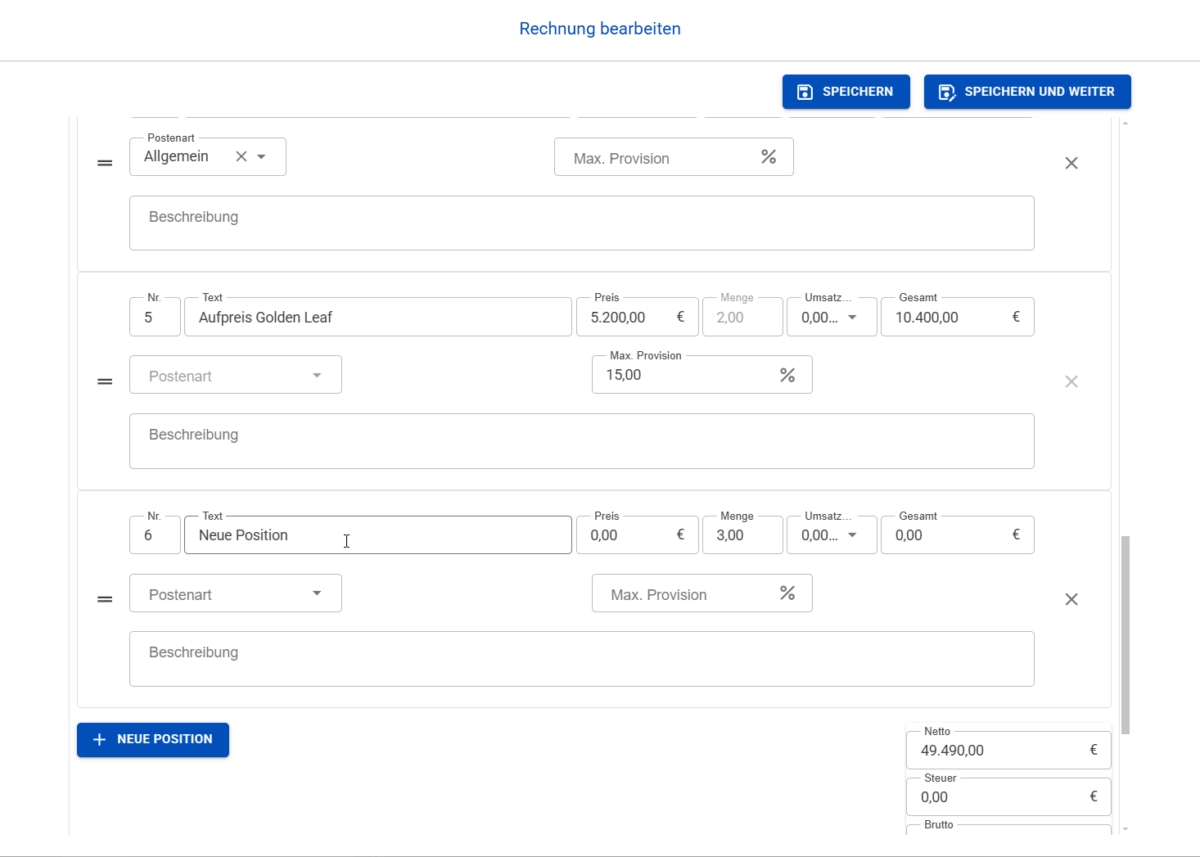This screenshot has height=857, width=1200.
Task: Click Speichern und Weiter button
Action: pyautogui.click(x=1026, y=92)
